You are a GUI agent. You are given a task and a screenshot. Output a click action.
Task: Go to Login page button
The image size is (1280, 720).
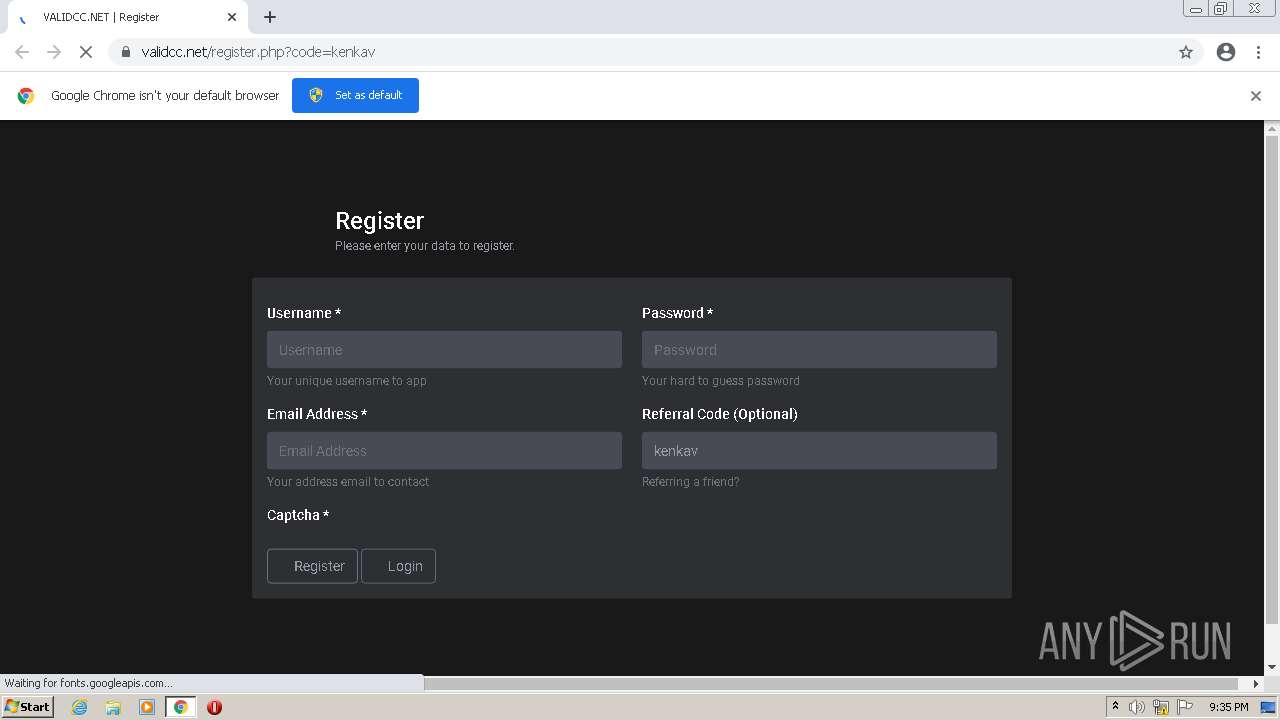(x=398, y=566)
